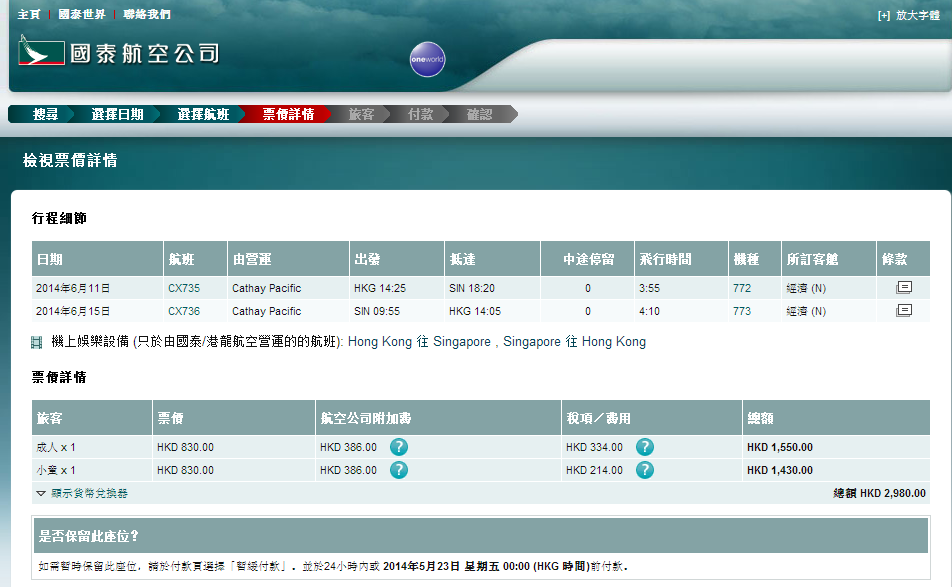The height and width of the screenshot is (587, 952).
Task: Click the Cathay Pacific logo
Action: 118,53
